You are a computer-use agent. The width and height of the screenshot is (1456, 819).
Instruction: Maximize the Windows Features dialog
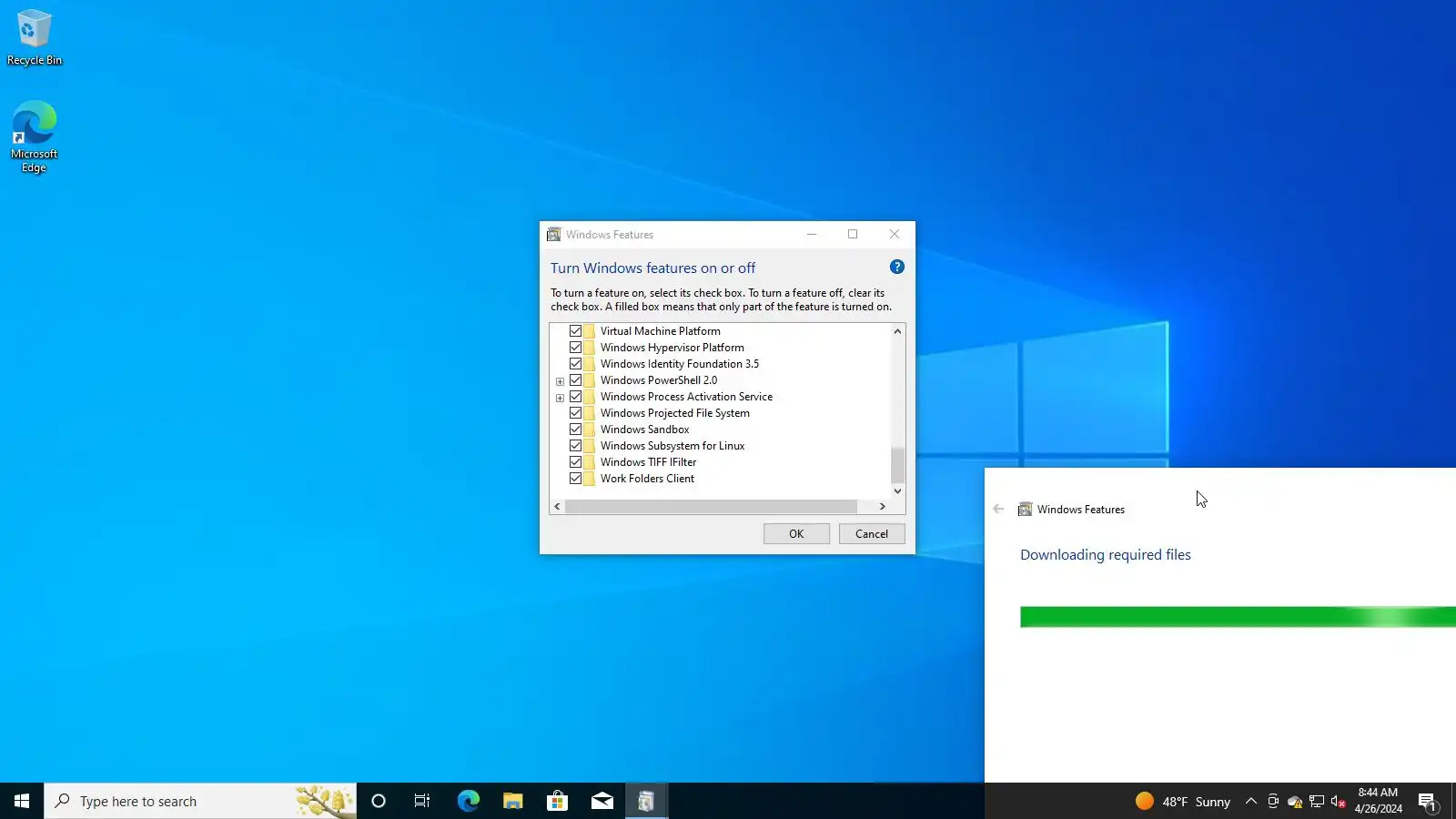pyautogui.click(x=853, y=234)
